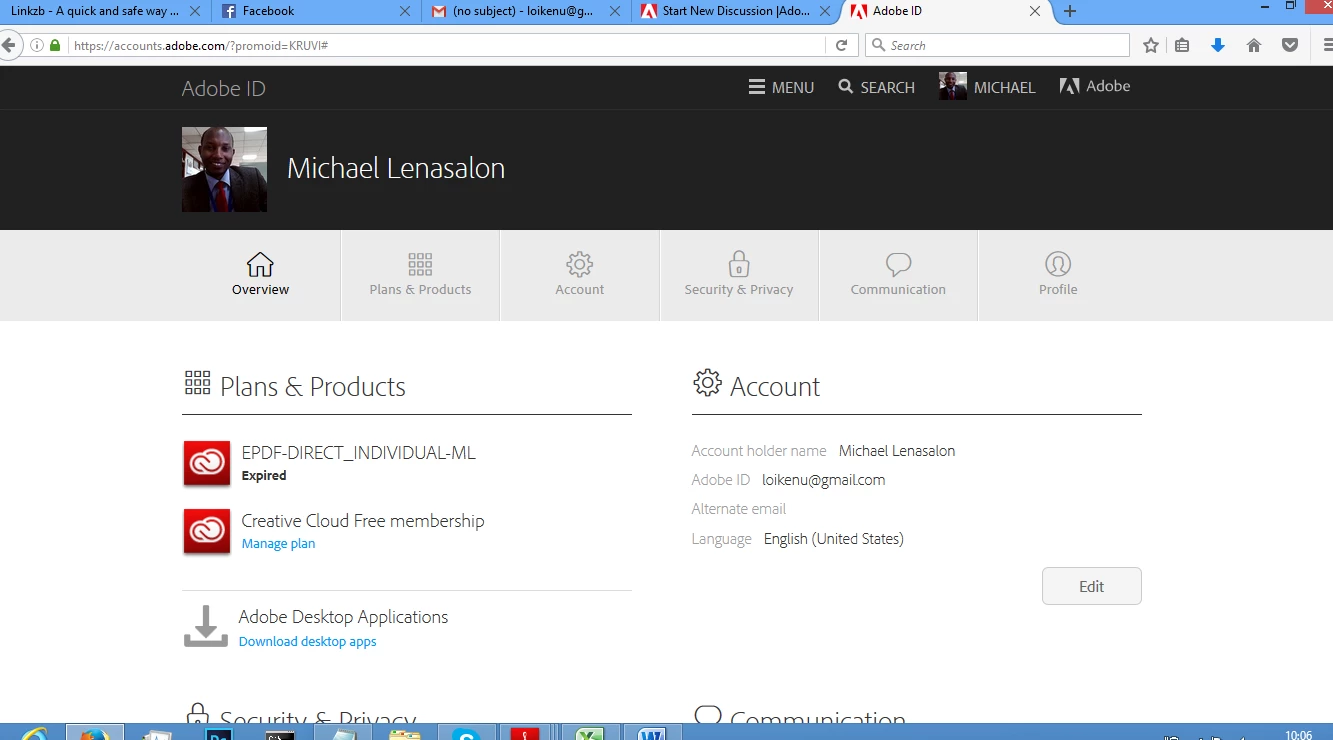This screenshot has width=1333, height=740.
Task: Close the Gmail (no subject) tab
Action: pyautogui.click(x=615, y=11)
